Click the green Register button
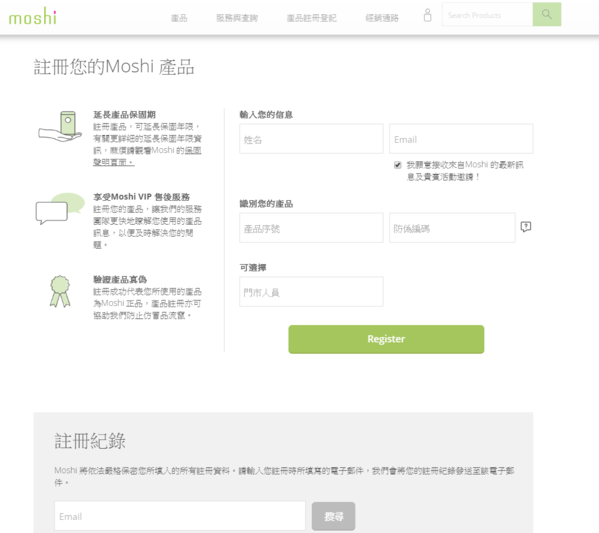This screenshot has height=533, width=599. 386,339
